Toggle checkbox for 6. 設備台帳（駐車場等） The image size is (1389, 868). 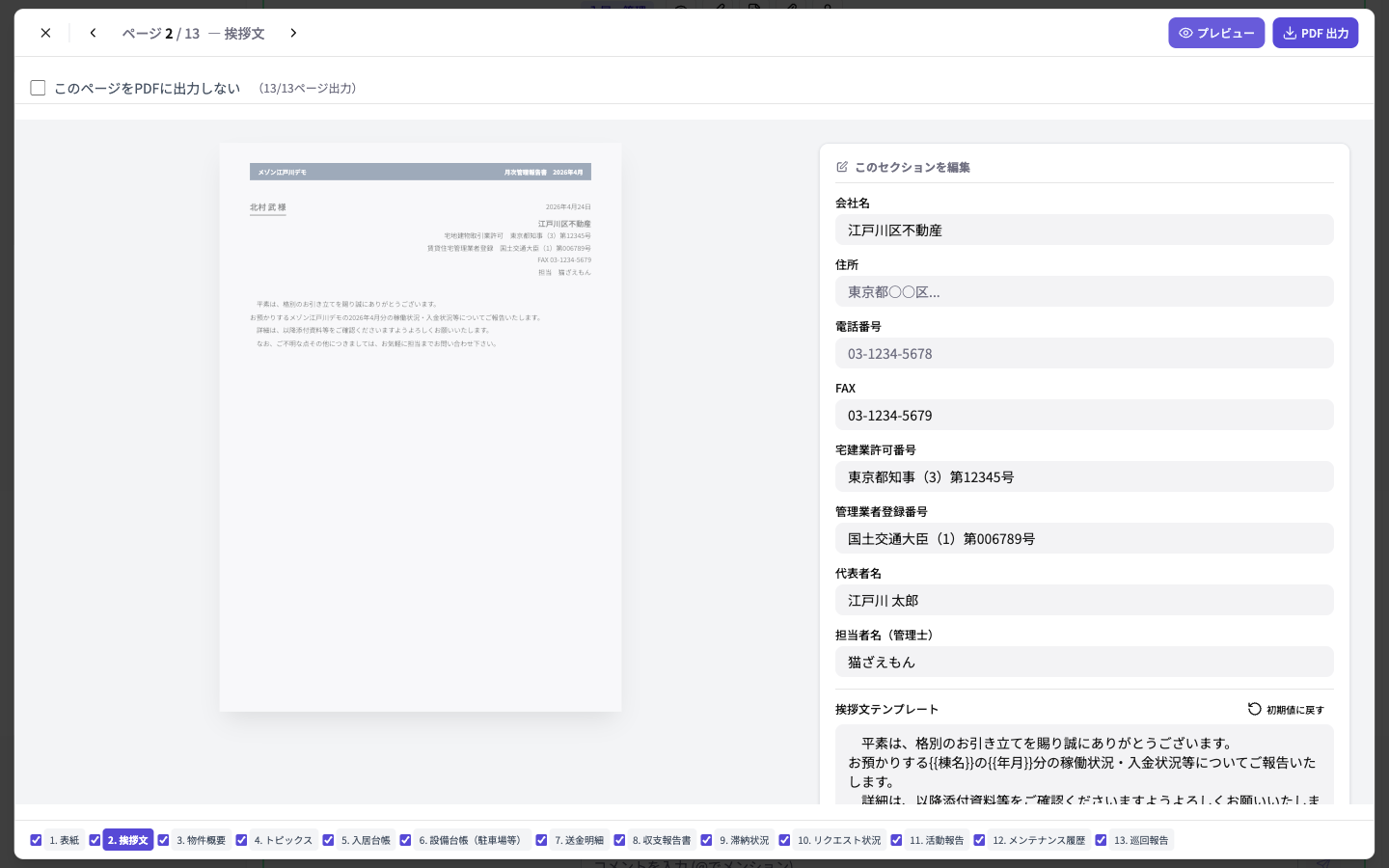pyautogui.click(x=405, y=840)
